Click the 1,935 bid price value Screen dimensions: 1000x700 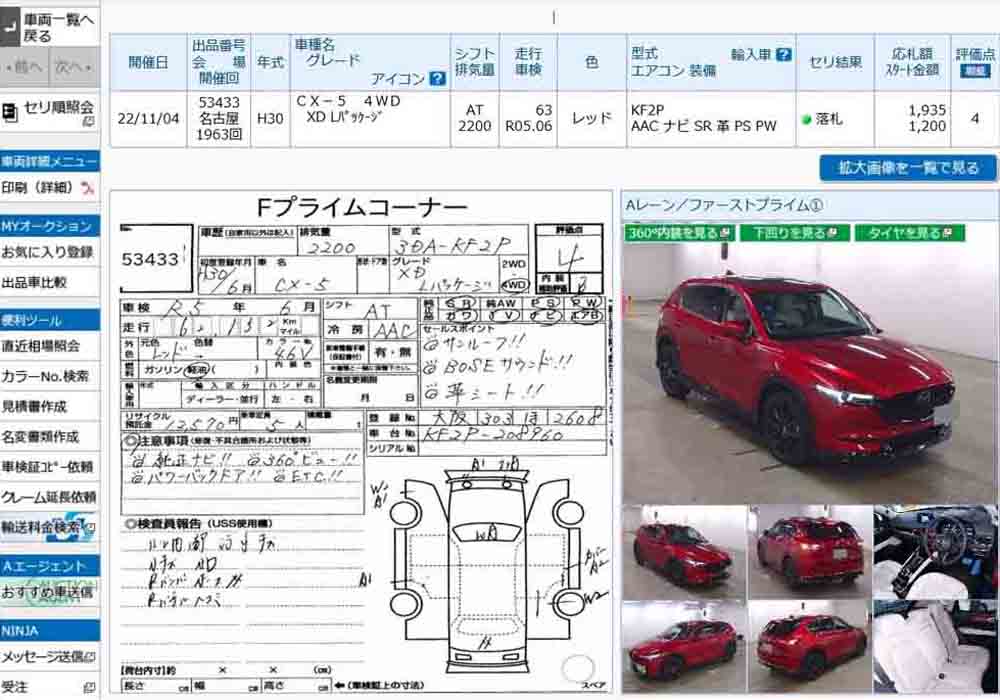click(x=927, y=110)
